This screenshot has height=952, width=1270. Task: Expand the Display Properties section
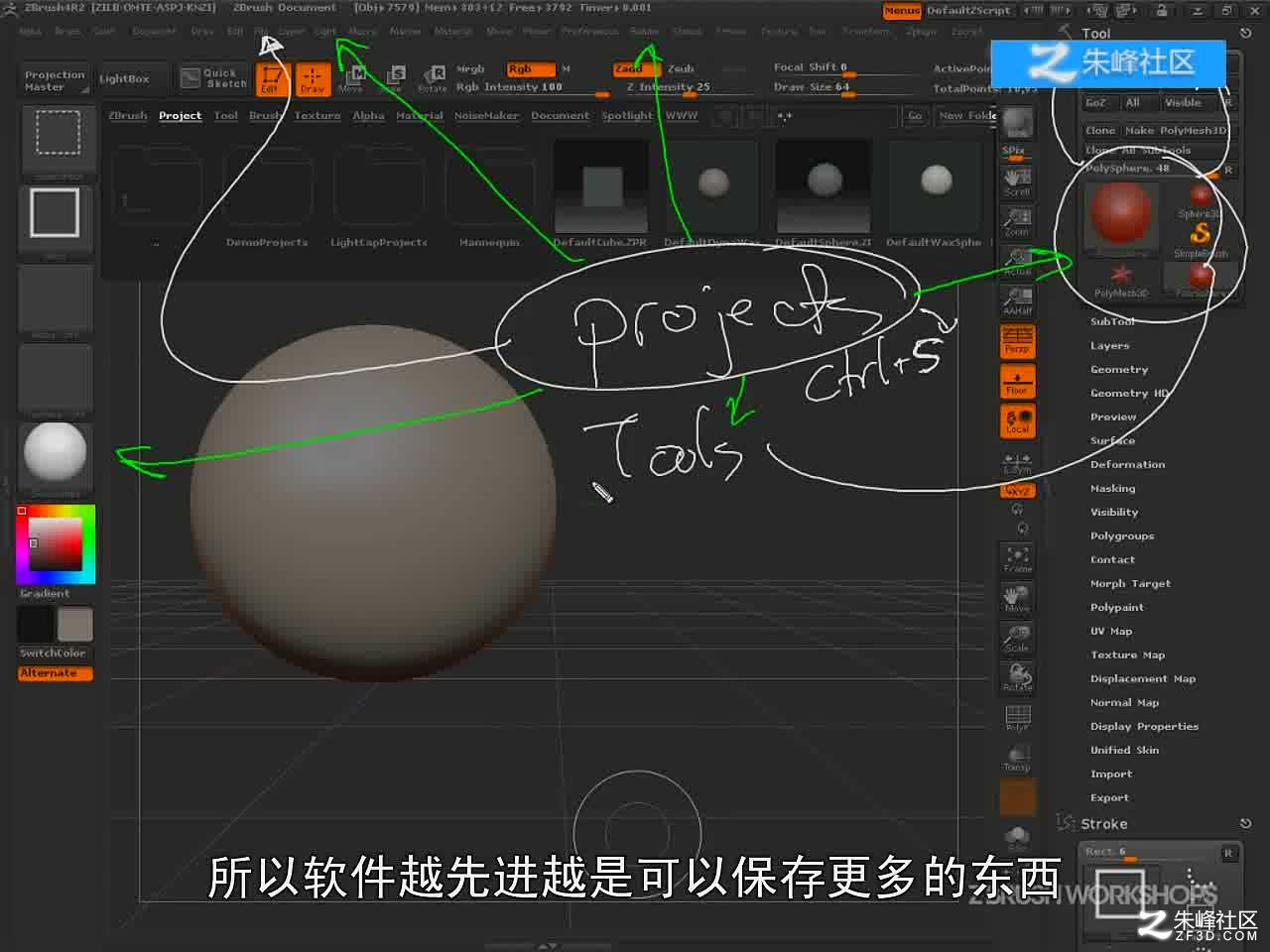click(x=1145, y=726)
